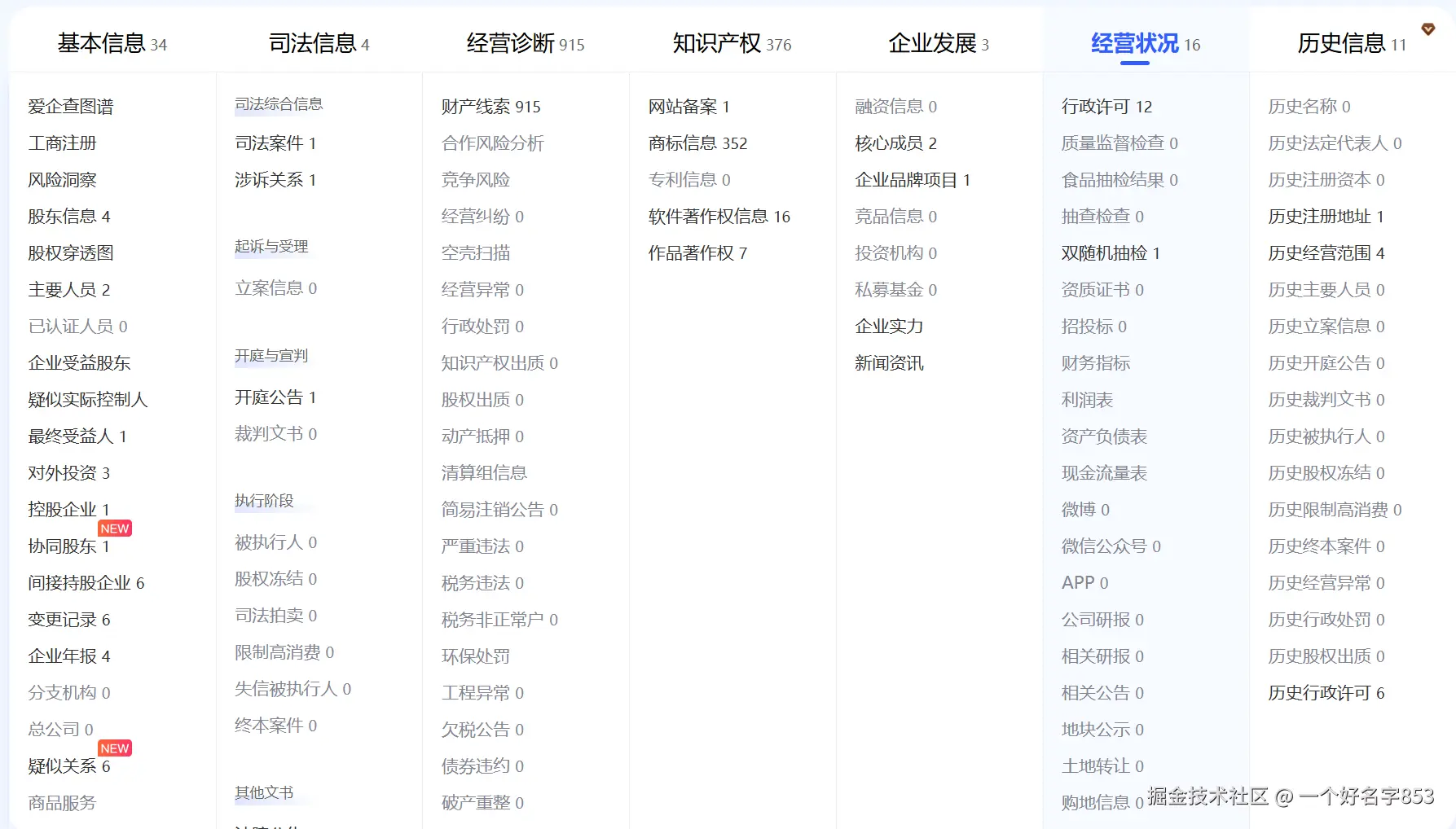
Task: View 财产线索 915 entries
Action: [x=491, y=107]
